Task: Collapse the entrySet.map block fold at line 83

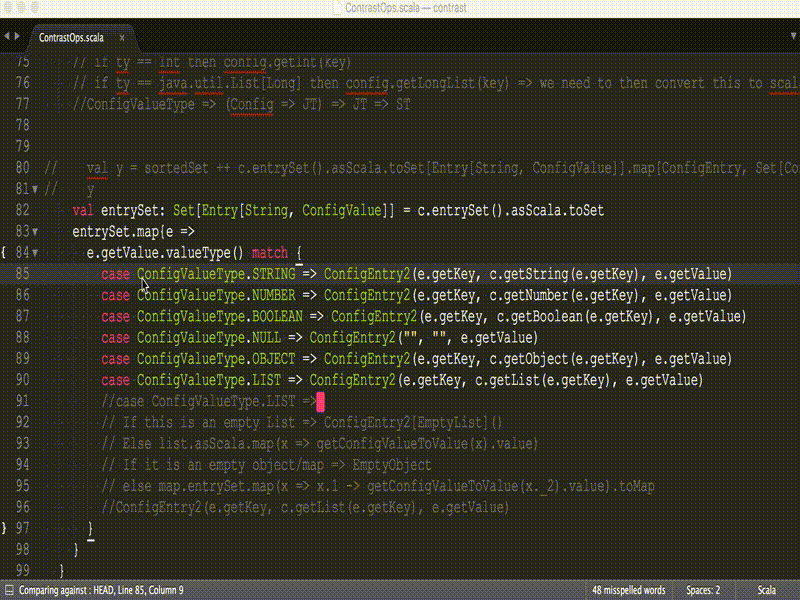Action: tap(34, 231)
